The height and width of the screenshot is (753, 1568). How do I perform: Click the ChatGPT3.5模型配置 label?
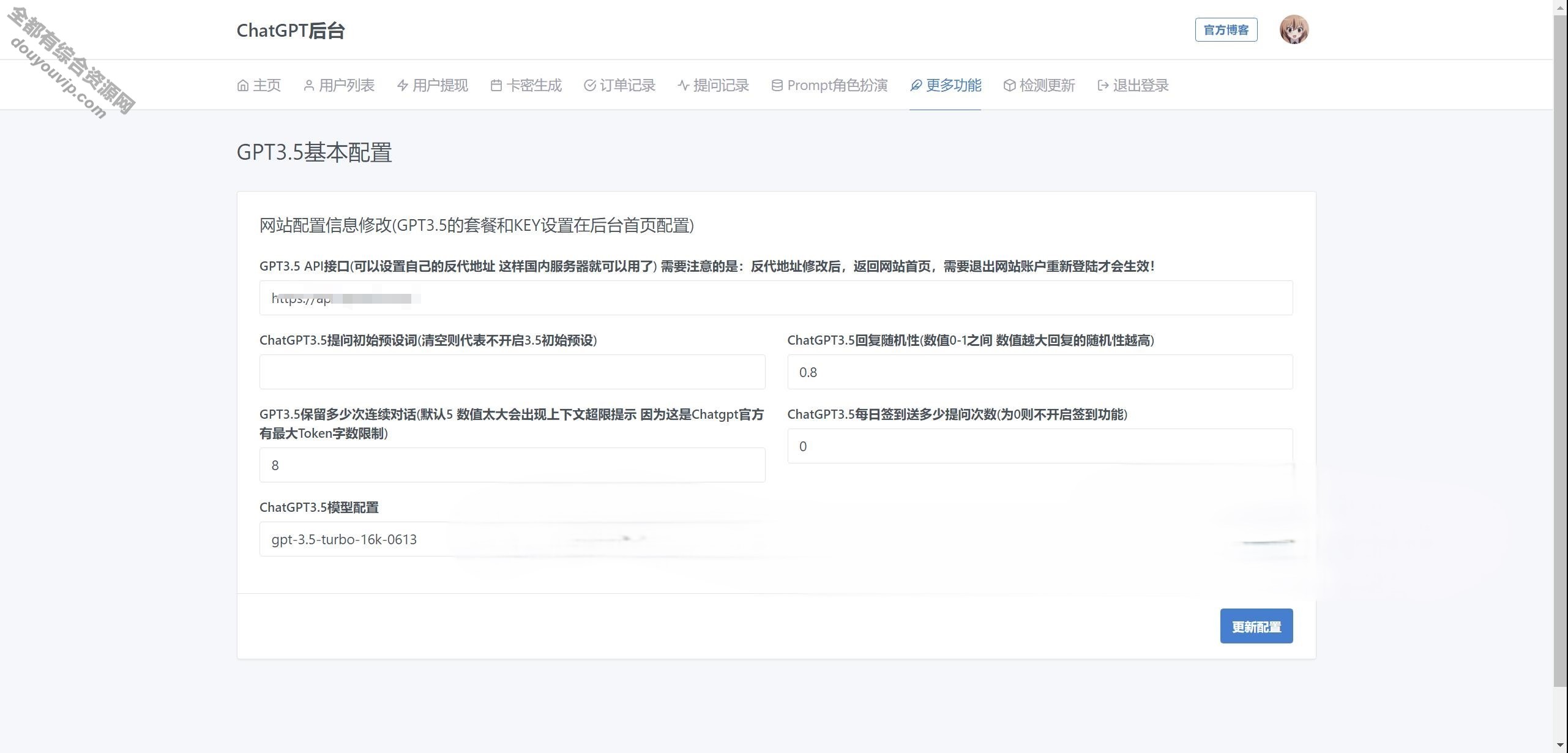[x=319, y=507]
